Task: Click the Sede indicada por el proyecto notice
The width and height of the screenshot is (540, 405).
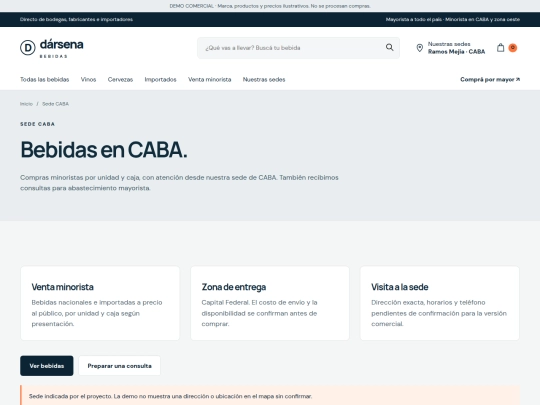Action: [270, 396]
